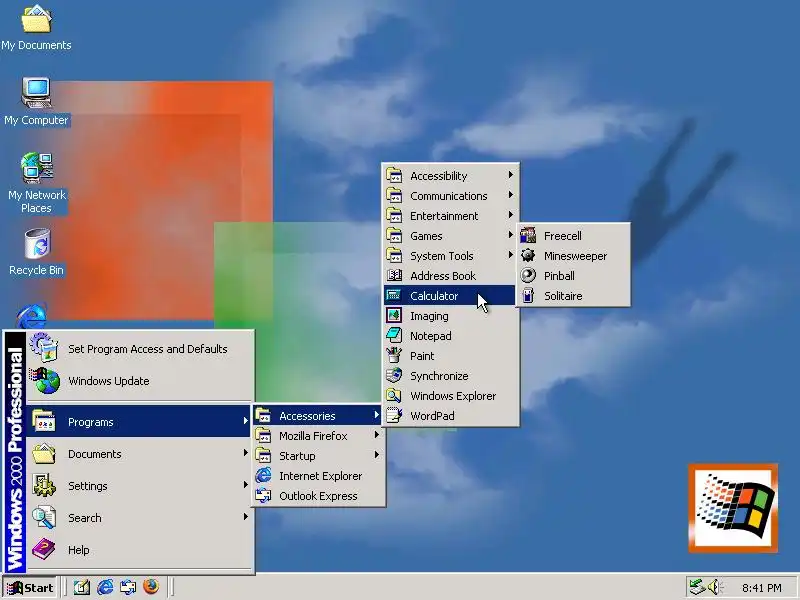Click the Address Book icon
800x600 pixels.
tap(394, 276)
